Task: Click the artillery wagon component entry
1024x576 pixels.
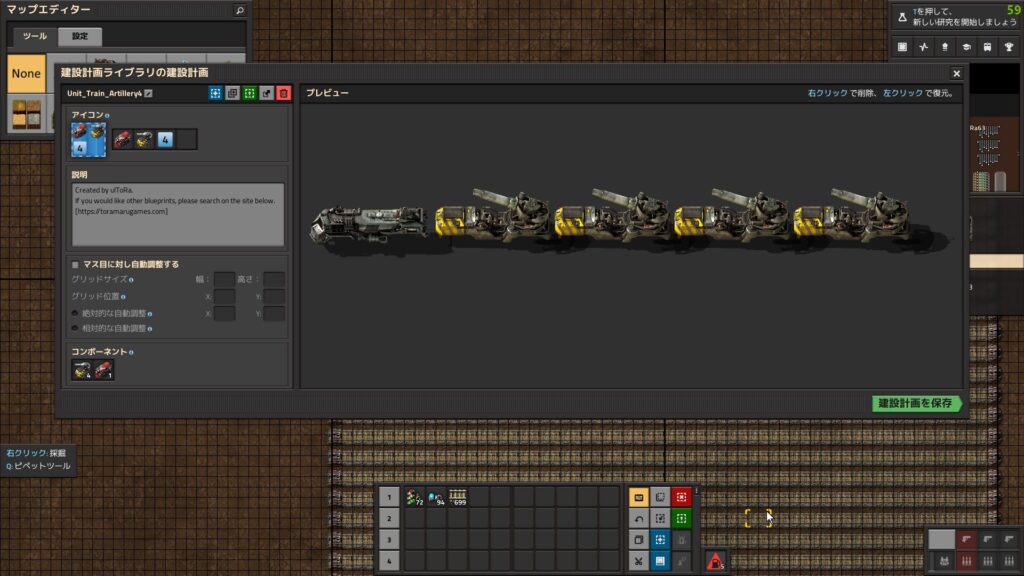Action: tap(82, 370)
